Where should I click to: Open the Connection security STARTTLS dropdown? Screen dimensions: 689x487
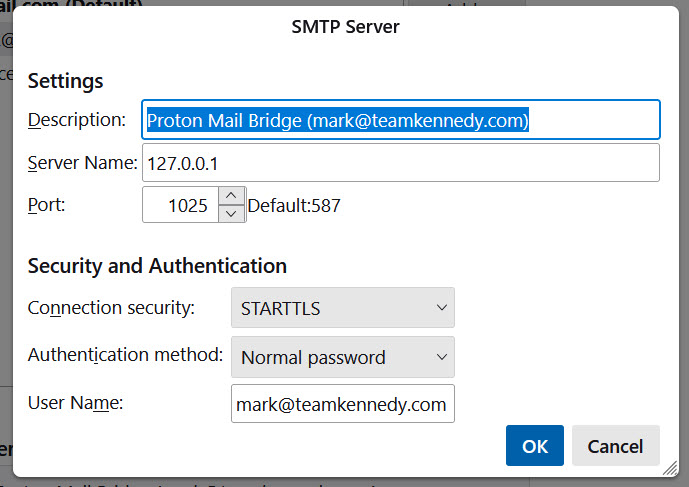coord(342,308)
